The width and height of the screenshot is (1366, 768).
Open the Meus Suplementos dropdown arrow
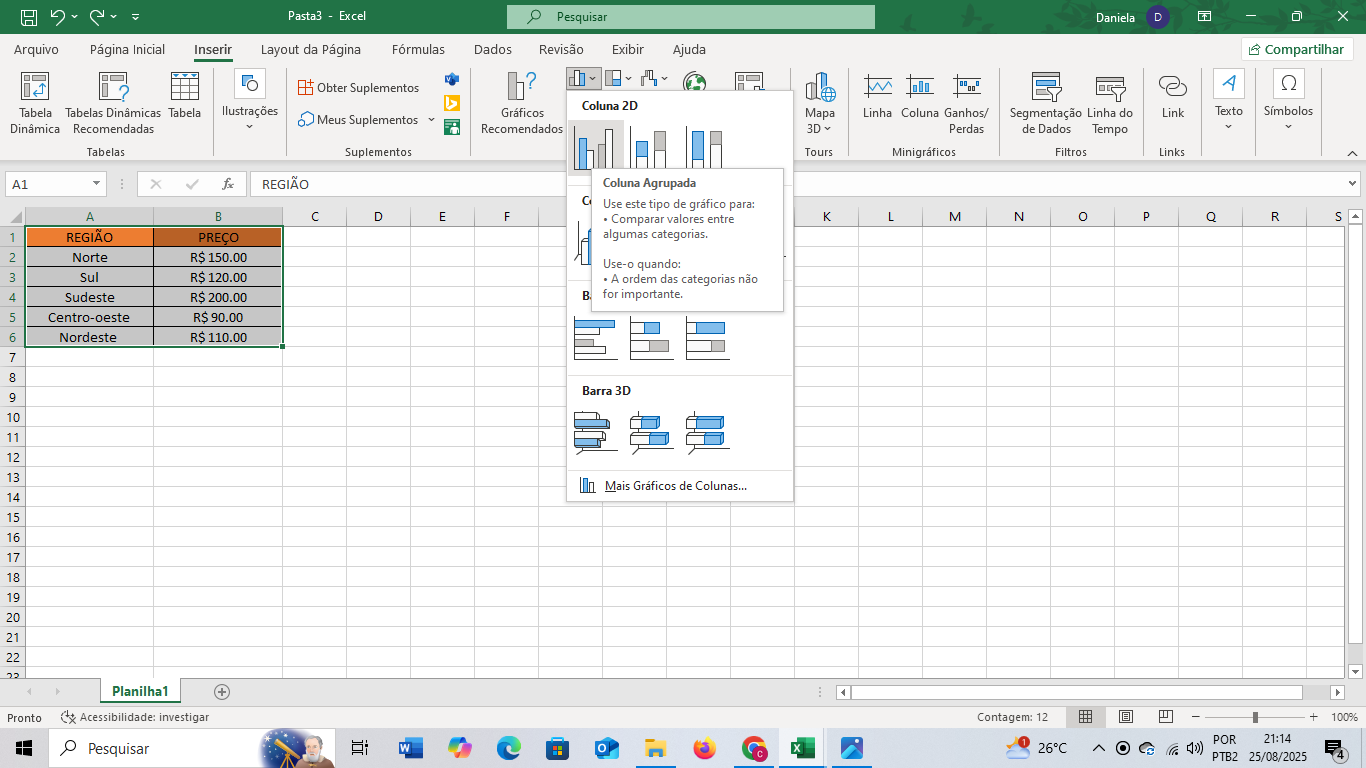coord(432,120)
